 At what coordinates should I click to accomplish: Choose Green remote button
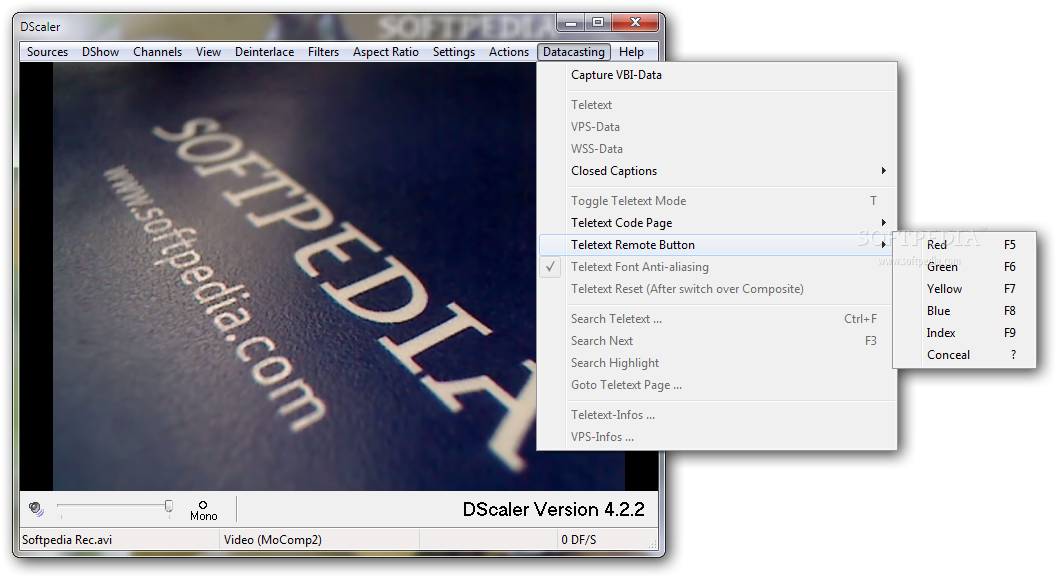(964, 267)
